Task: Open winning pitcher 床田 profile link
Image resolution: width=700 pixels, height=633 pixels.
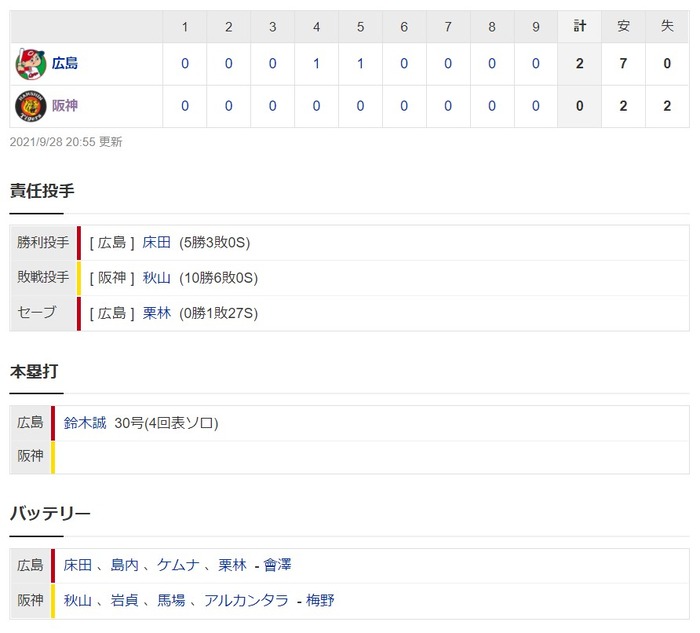Action: click(x=157, y=242)
